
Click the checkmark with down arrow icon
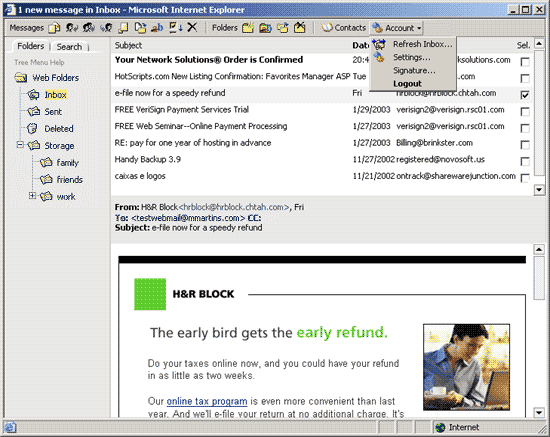coord(175,27)
